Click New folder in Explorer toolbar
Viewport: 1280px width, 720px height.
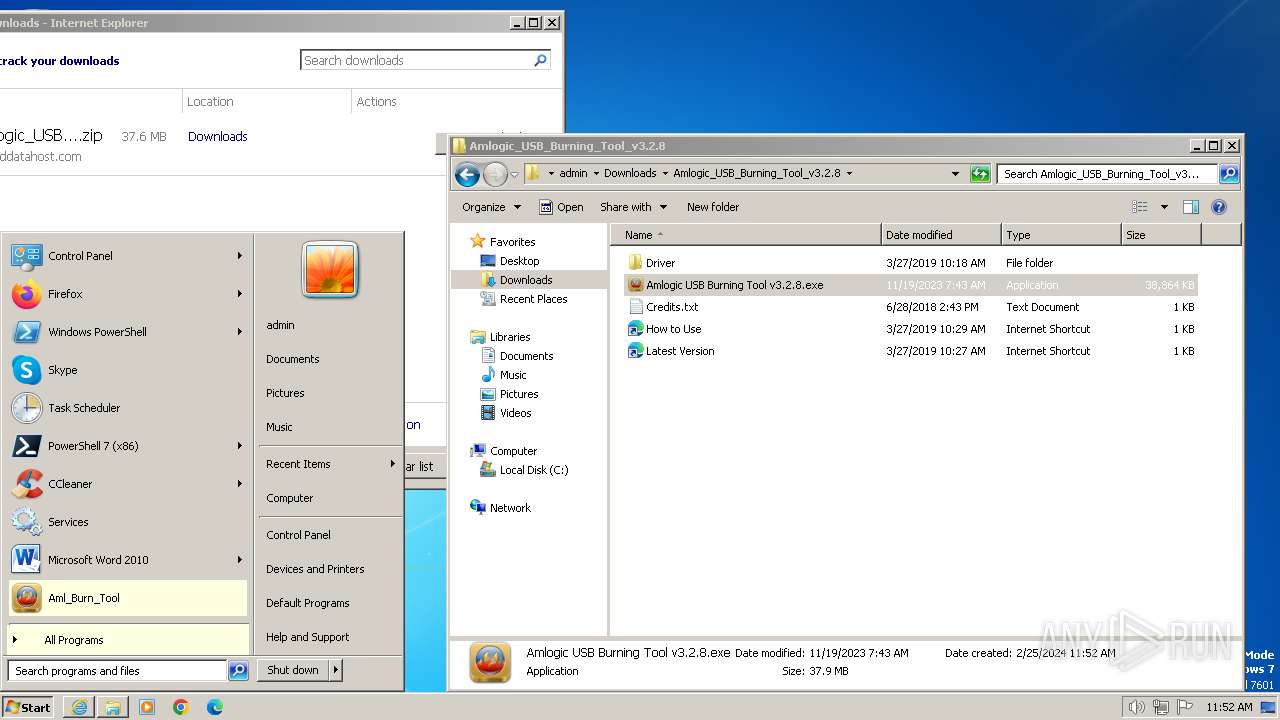pos(713,207)
